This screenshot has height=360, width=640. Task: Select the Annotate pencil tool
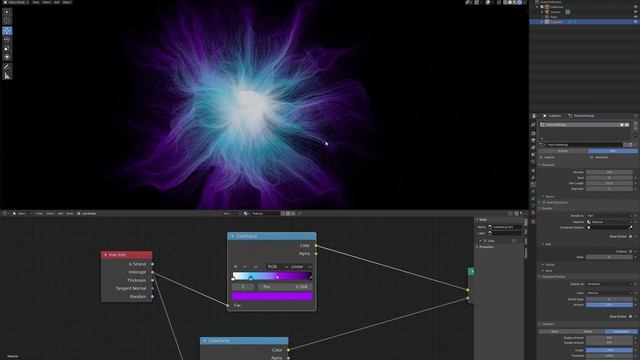[x=7, y=67]
